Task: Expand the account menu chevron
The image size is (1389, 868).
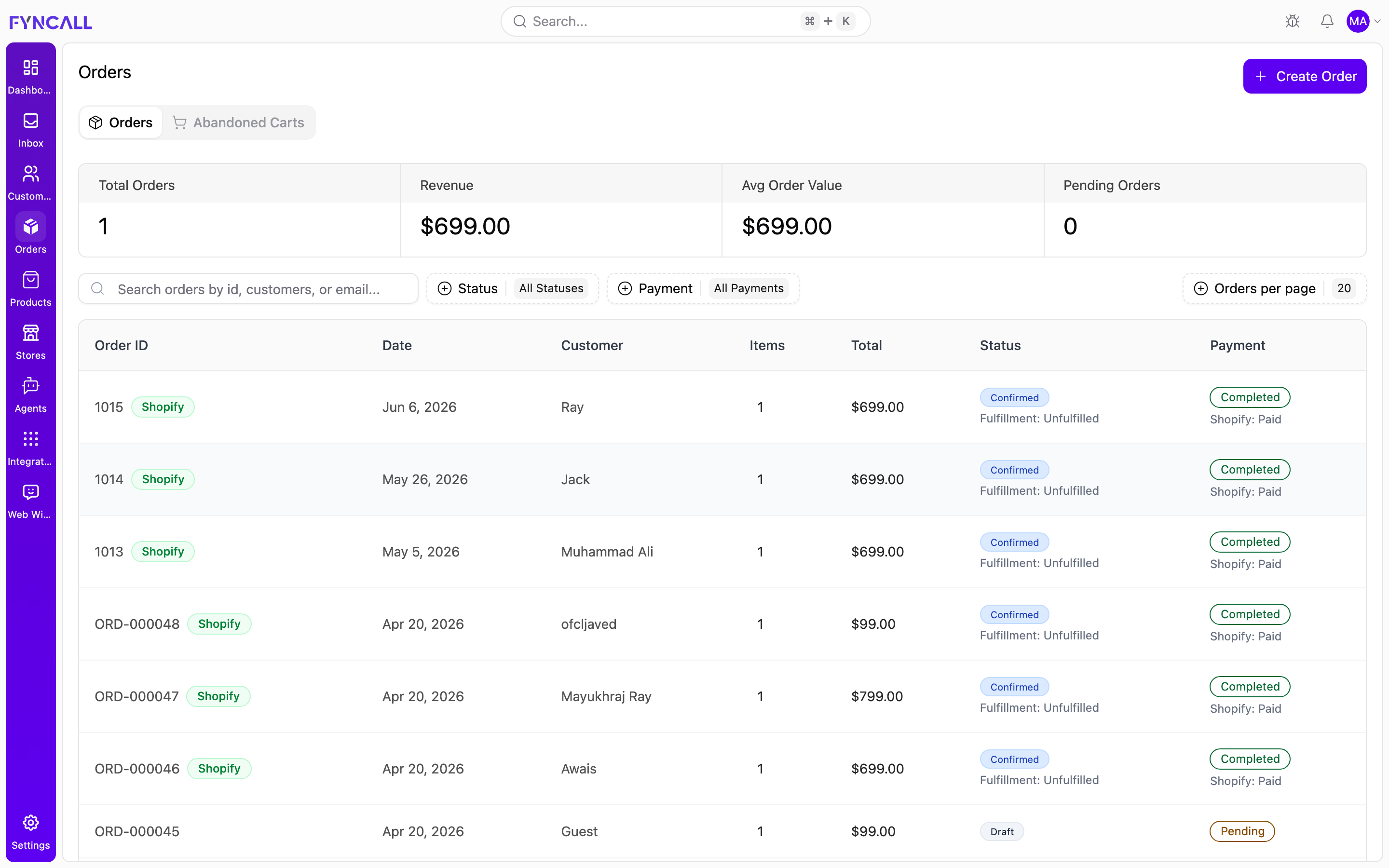Action: tap(1377, 21)
